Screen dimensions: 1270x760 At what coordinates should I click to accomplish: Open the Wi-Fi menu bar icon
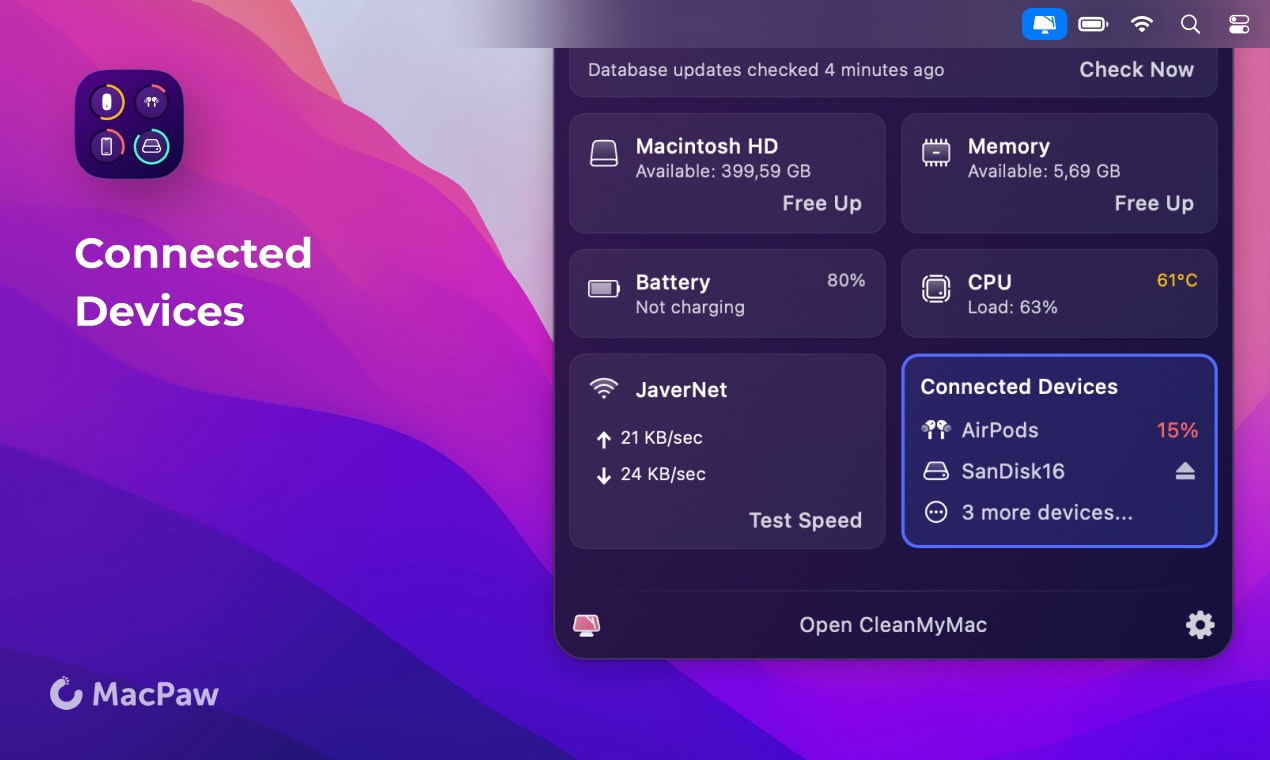(x=1142, y=24)
